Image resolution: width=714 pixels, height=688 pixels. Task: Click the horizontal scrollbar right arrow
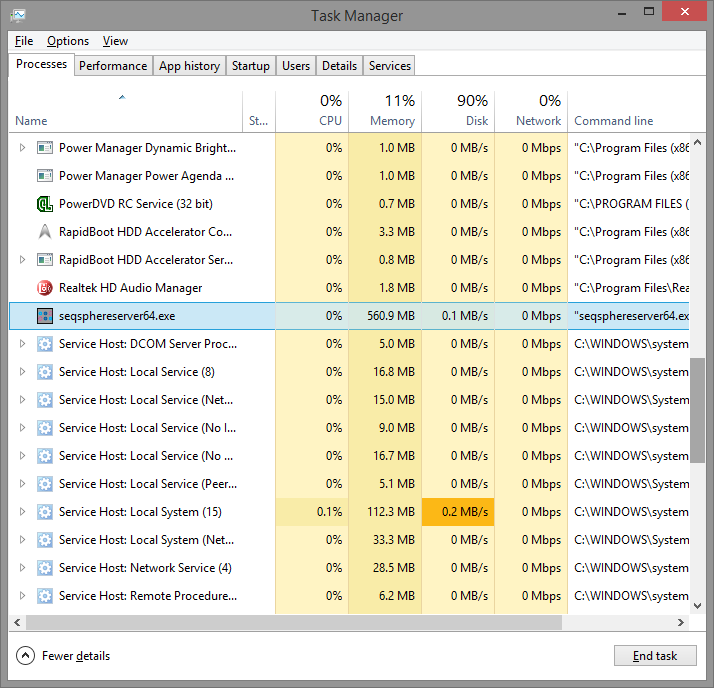point(681,622)
